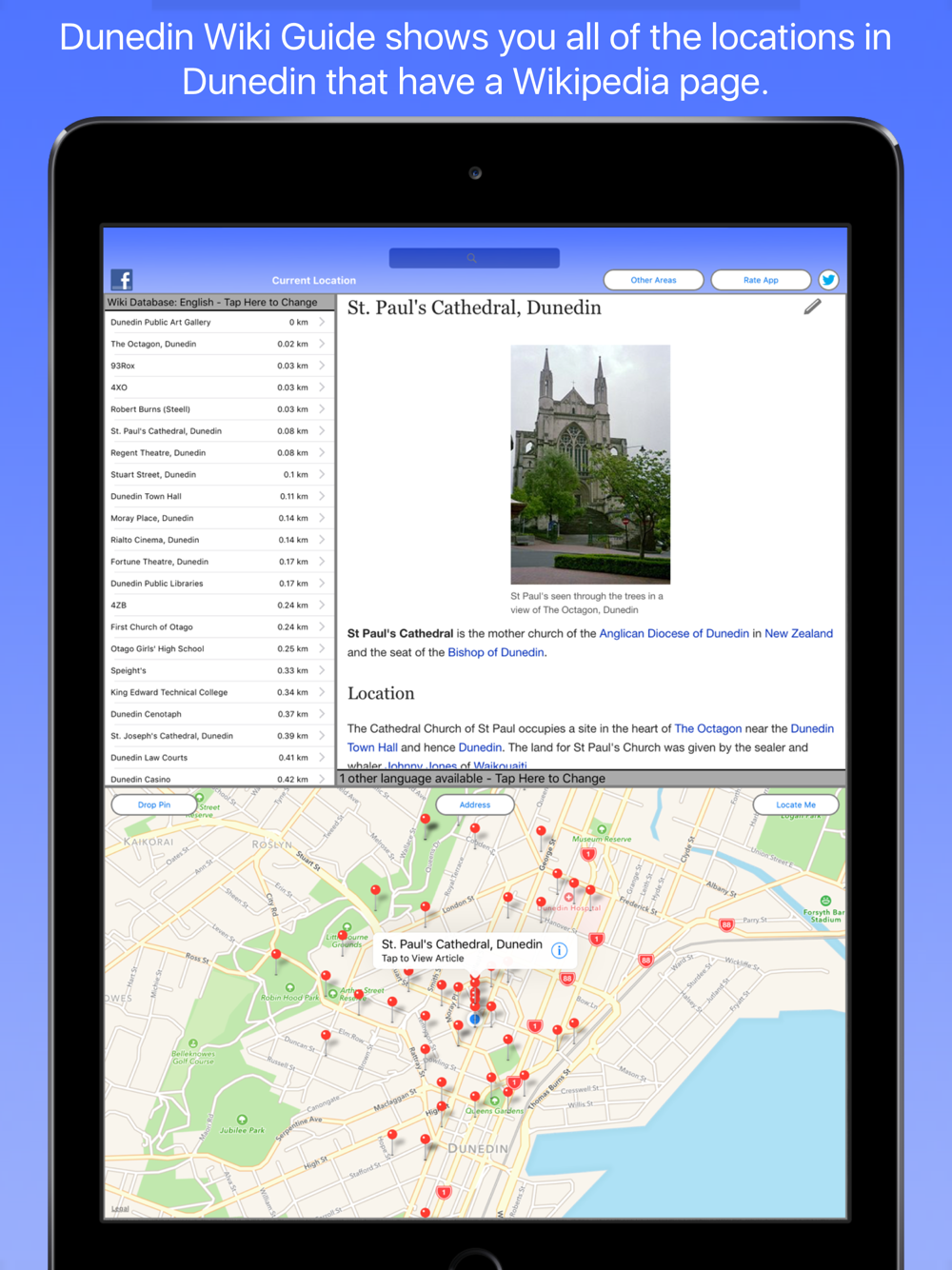The height and width of the screenshot is (1270, 952).
Task: Tap Current Location label
Action: tap(314, 280)
